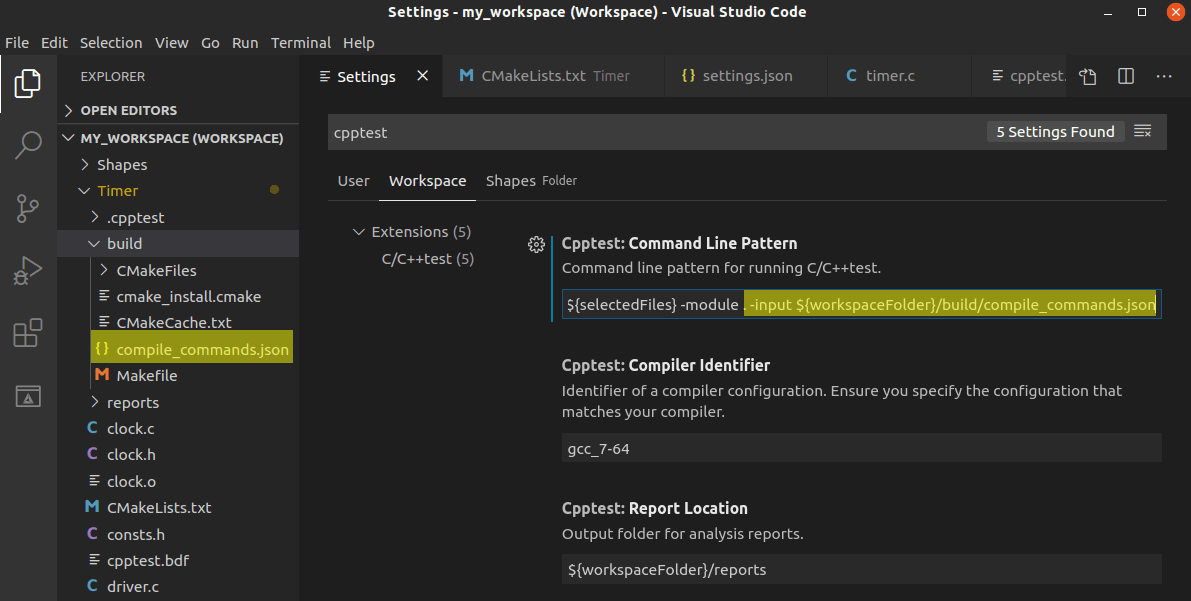This screenshot has height=601, width=1191.
Task: Close the Settings tab
Action: (423, 76)
